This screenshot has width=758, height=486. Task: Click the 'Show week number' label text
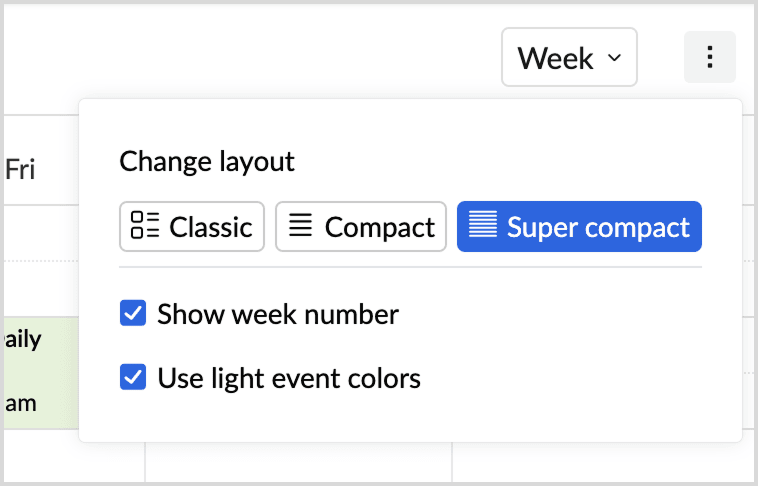click(278, 315)
